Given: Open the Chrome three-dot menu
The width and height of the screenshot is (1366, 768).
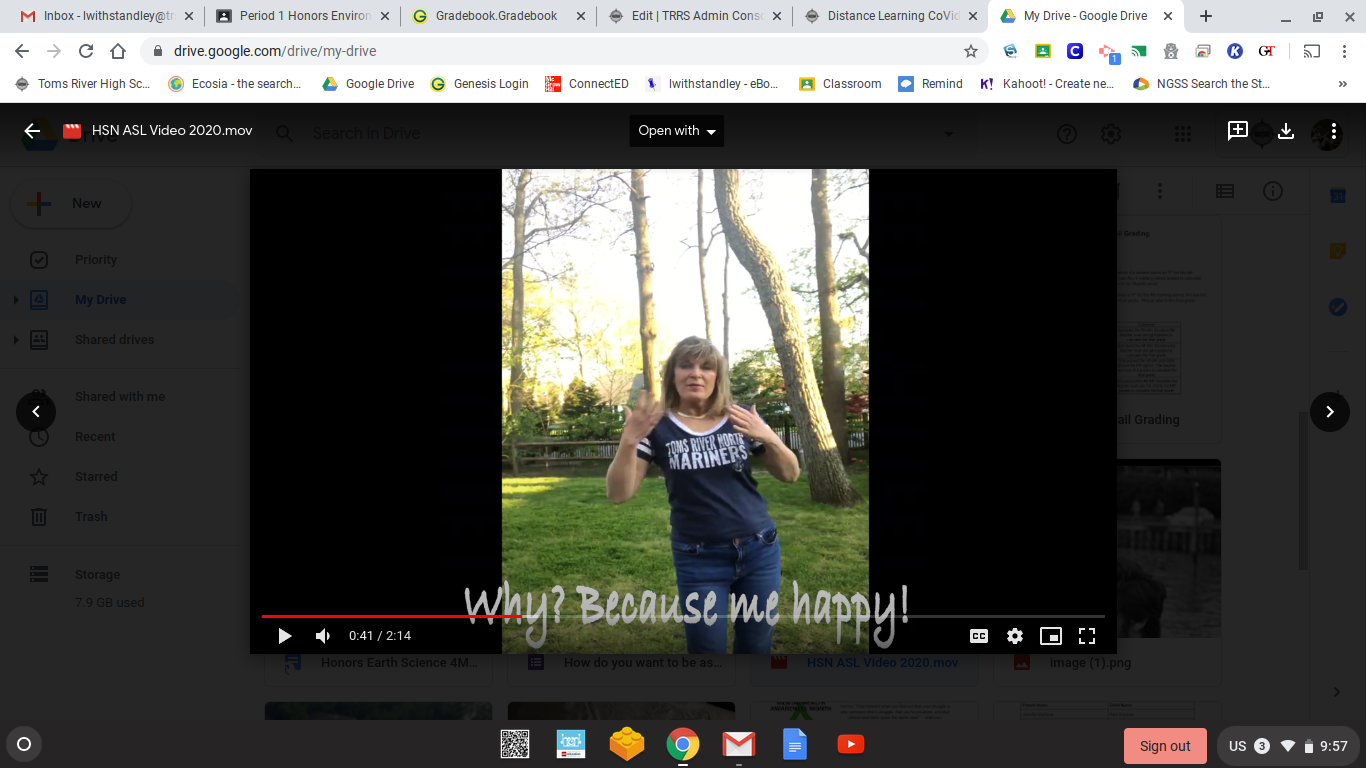Looking at the screenshot, I should pyautogui.click(x=1343, y=51).
